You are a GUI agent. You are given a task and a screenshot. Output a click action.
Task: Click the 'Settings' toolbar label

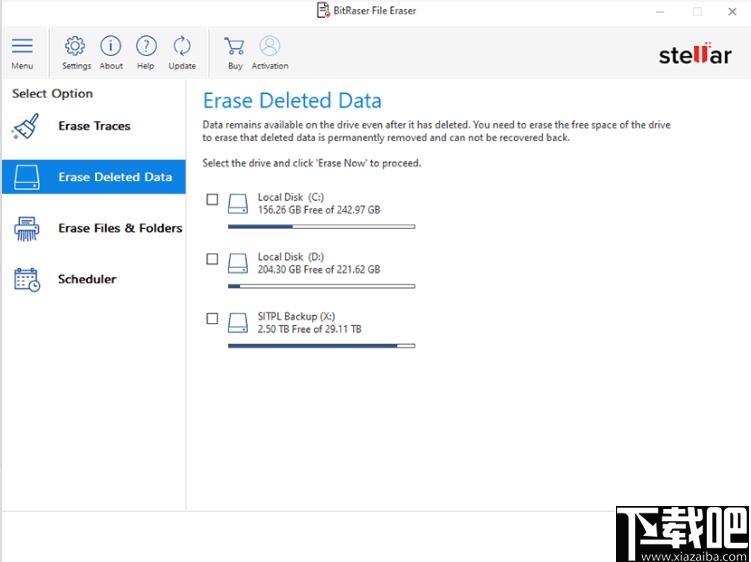point(77,66)
